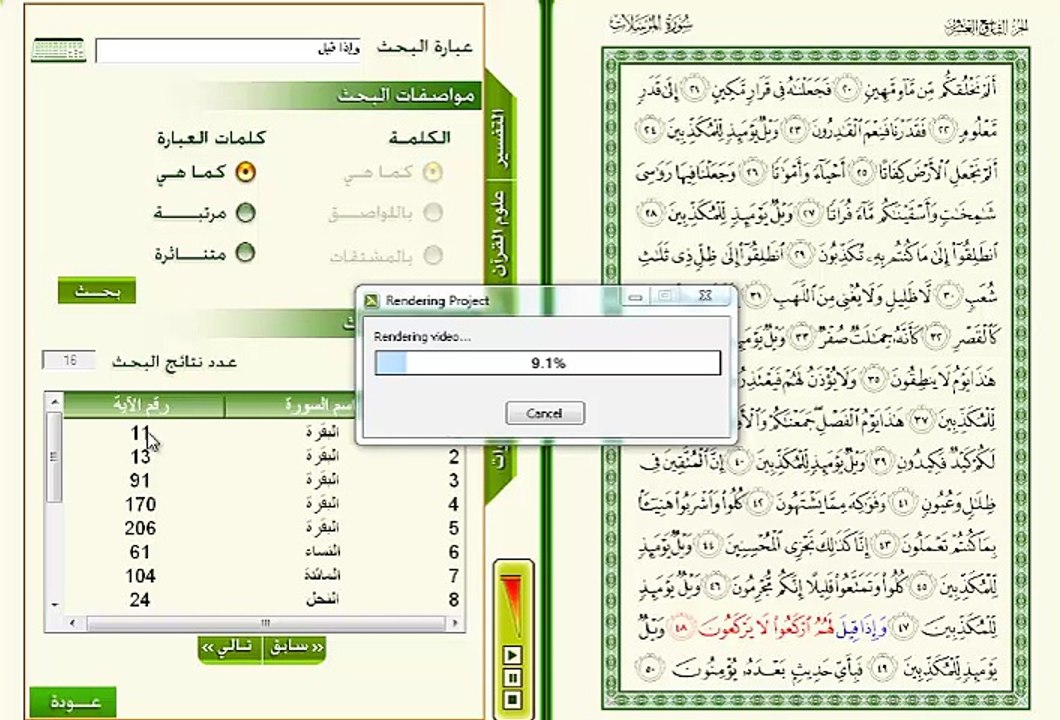Screen dimensions: 1060x720
Task: Click ayah marker 48 on Quran page
Action: [681, 628]
